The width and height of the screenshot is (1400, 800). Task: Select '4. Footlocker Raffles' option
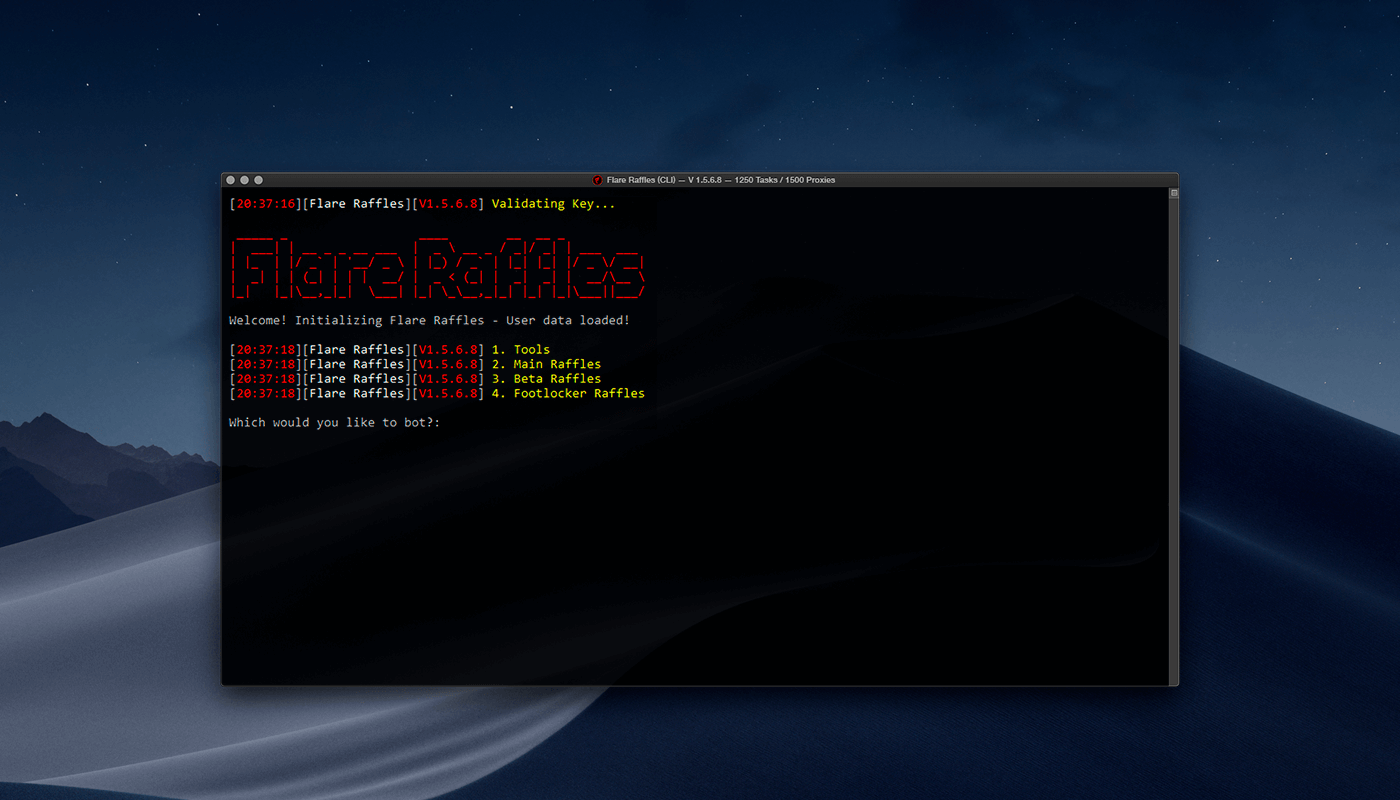(568, 394)
